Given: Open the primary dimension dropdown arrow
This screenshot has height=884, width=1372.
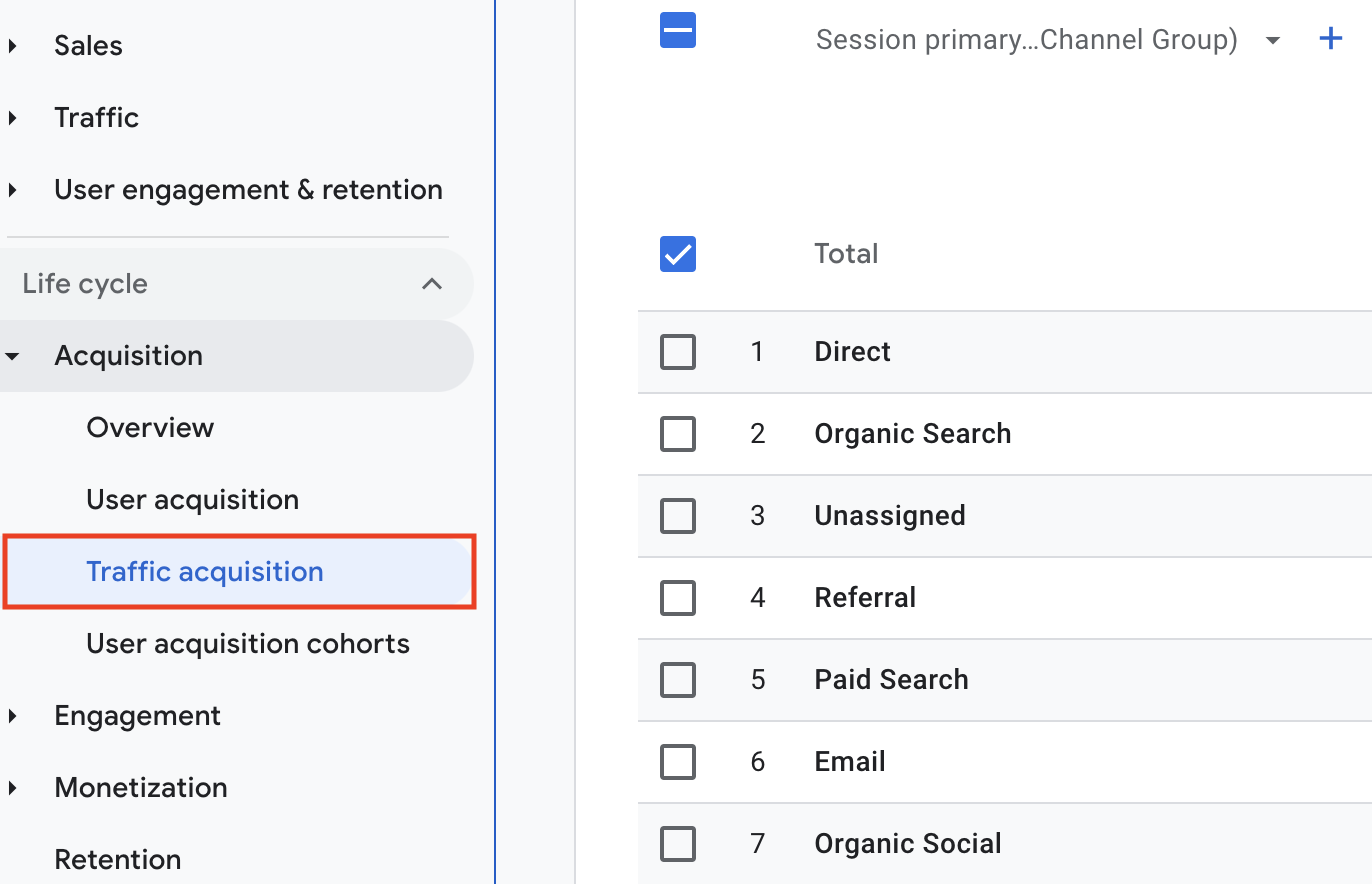Looking at the screenshot, I should click(x=1273, y=41).
